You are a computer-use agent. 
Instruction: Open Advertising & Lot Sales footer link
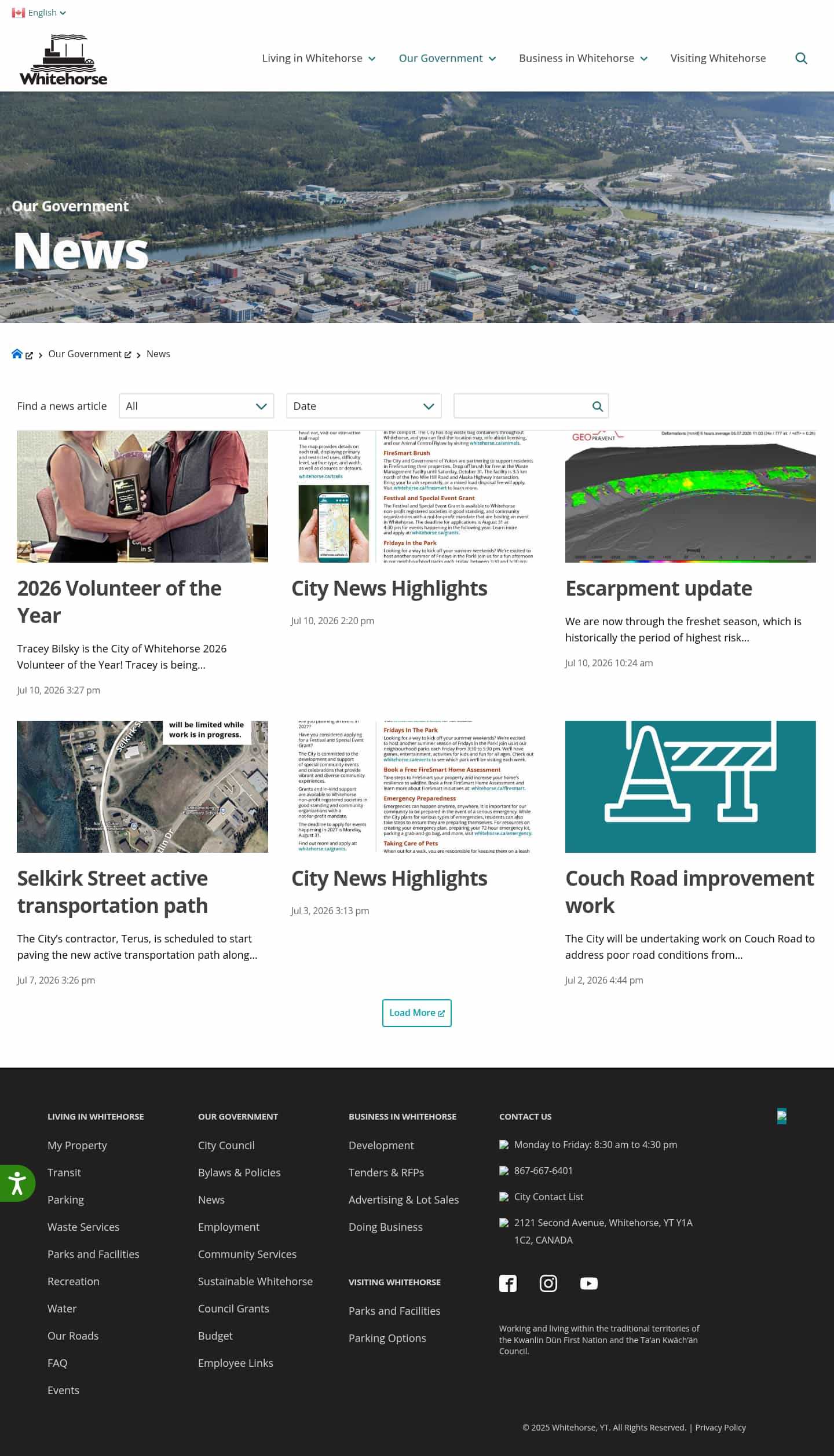click(404, 1200)
